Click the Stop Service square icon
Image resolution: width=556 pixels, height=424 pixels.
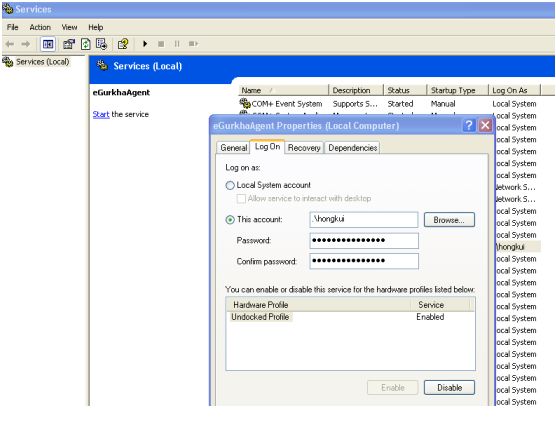click(x=161, y=44)
